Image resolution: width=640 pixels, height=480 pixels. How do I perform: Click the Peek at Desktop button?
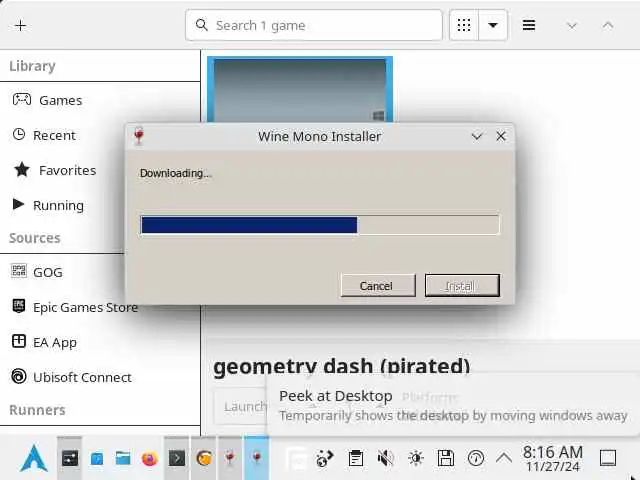(608, 458)
